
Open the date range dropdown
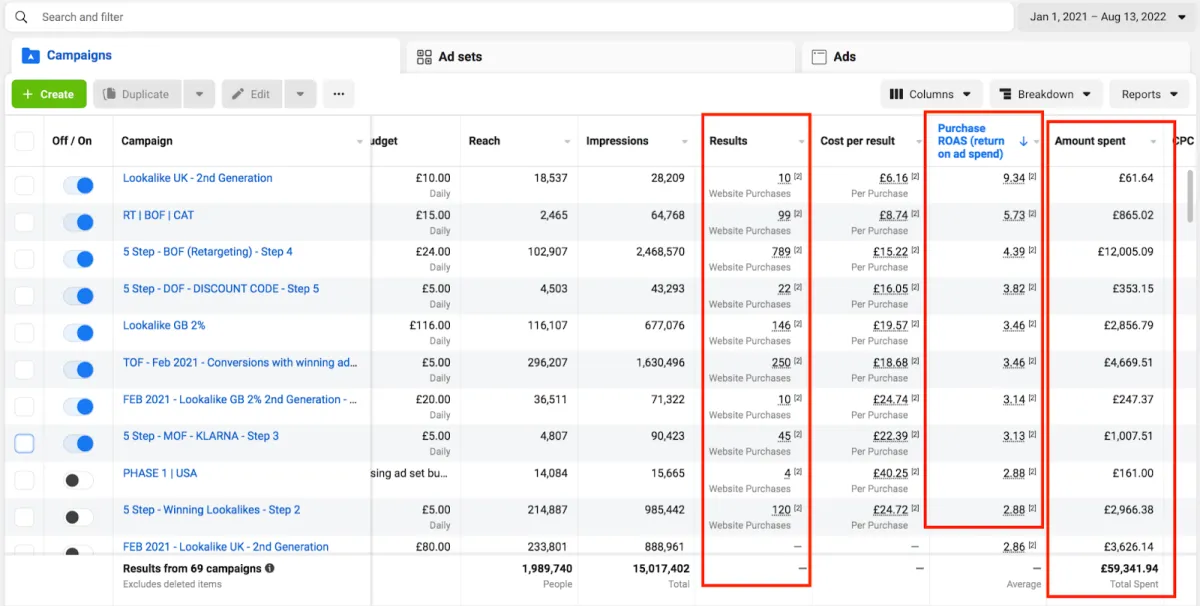point(1106,17)
